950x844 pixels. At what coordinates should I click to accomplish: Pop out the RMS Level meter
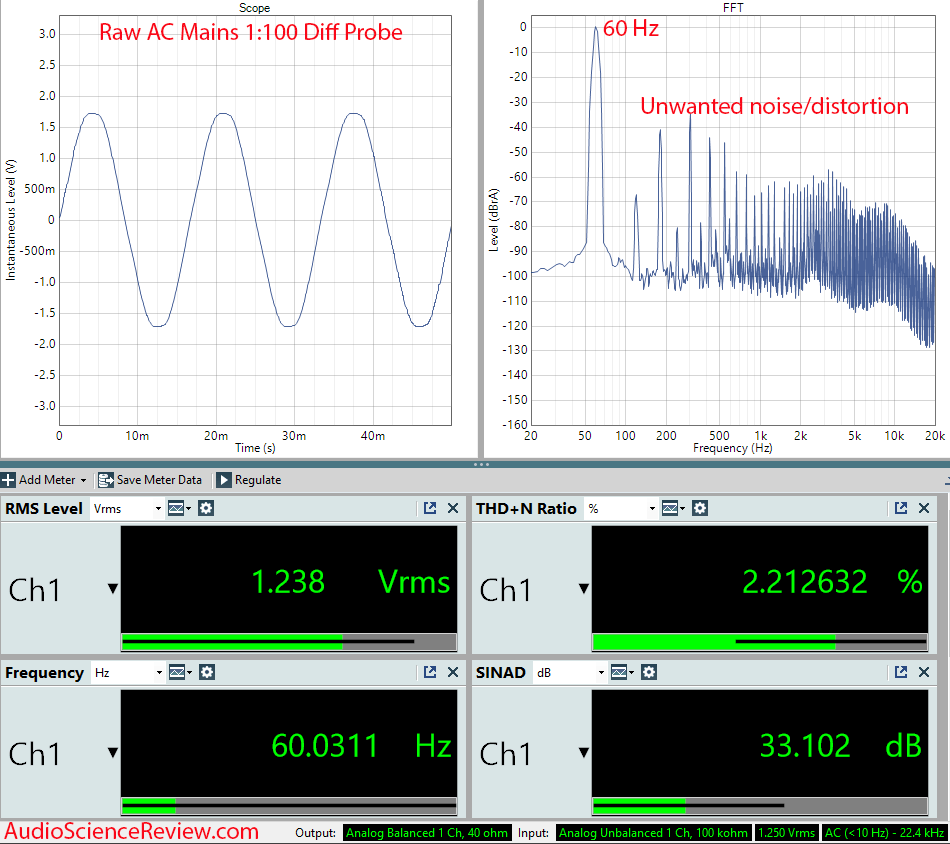coord(430,508)
